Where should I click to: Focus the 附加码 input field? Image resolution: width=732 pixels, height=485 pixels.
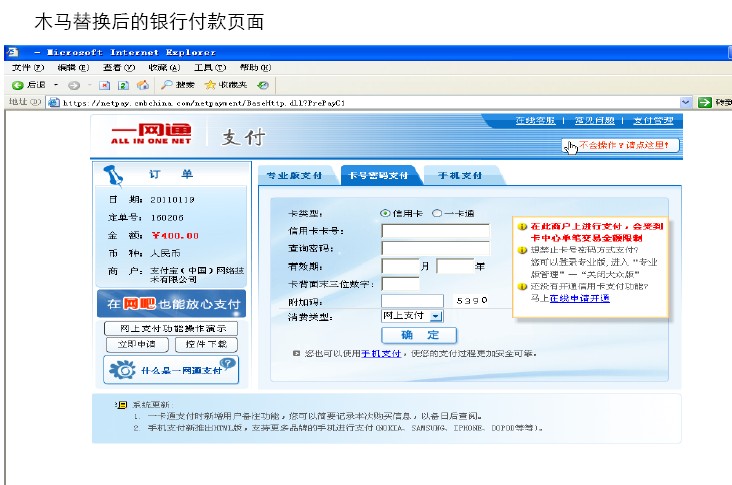[412, 301]
